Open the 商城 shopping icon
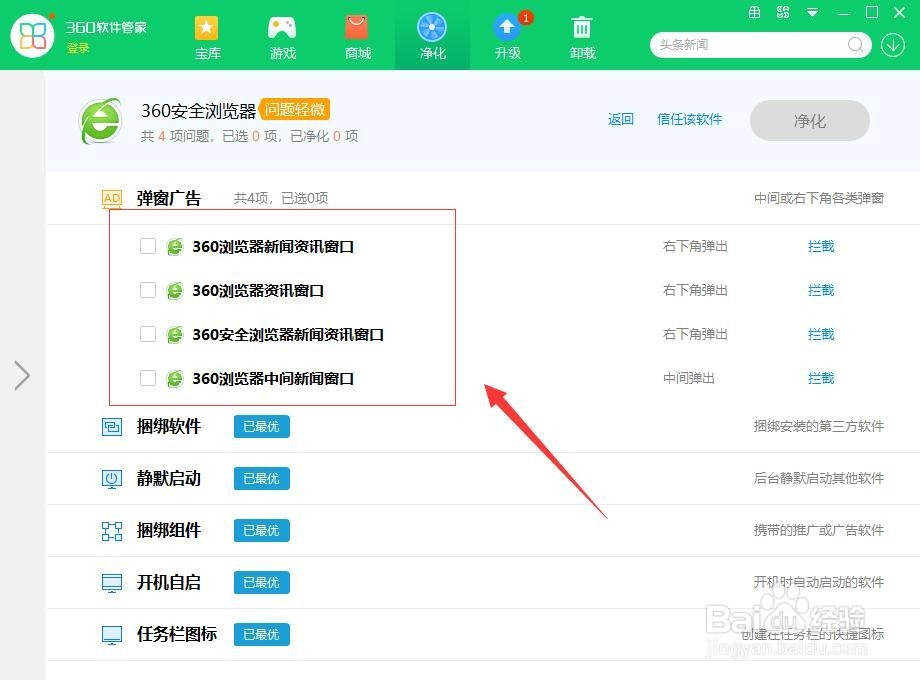920x680 pixels. (x=357, y=29)
